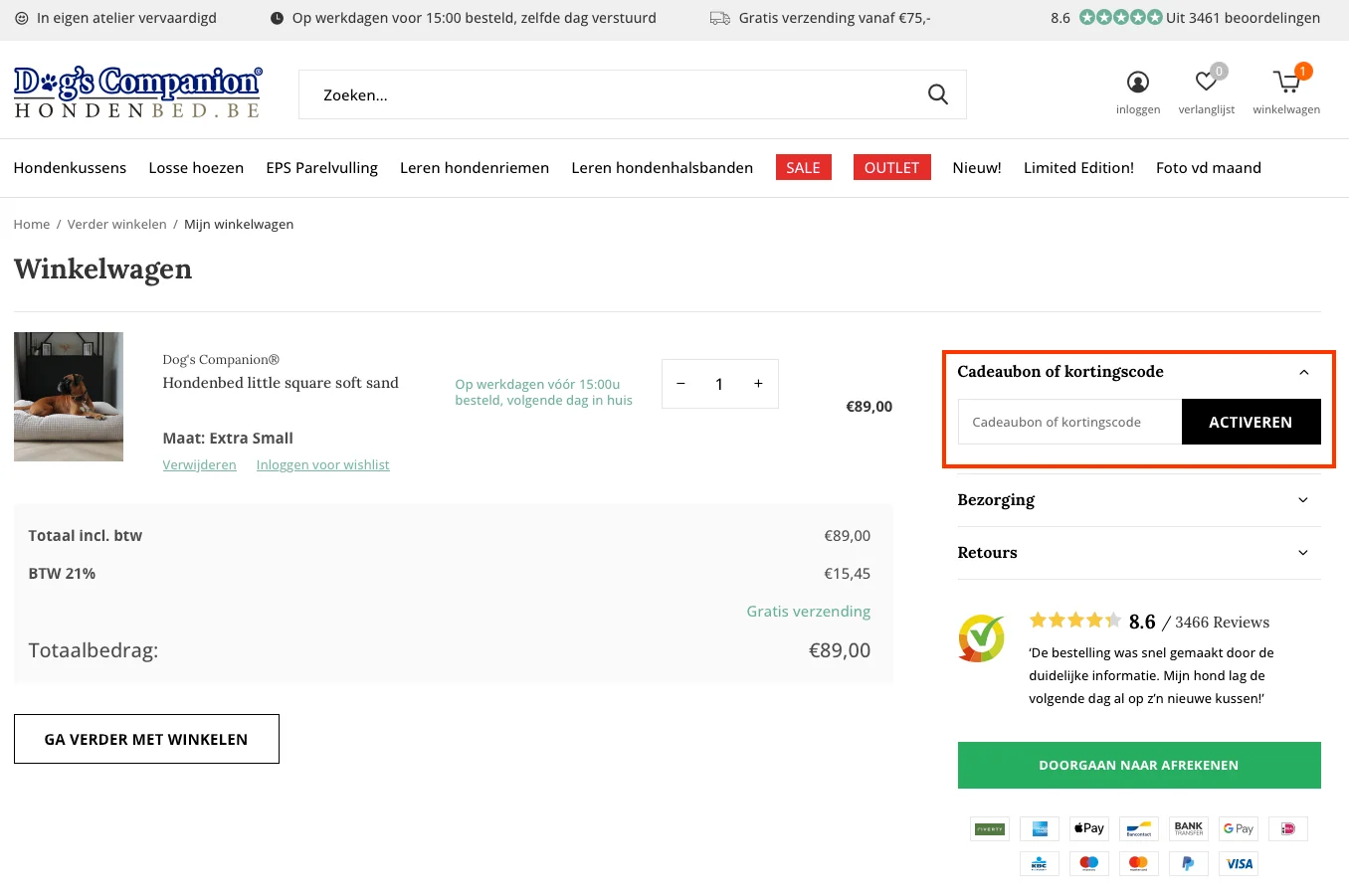This screenshot has width=1349, height=896.
Task: Click the Google Pay payment icon
Action: pyautogui.click(x=1238, y=828)
